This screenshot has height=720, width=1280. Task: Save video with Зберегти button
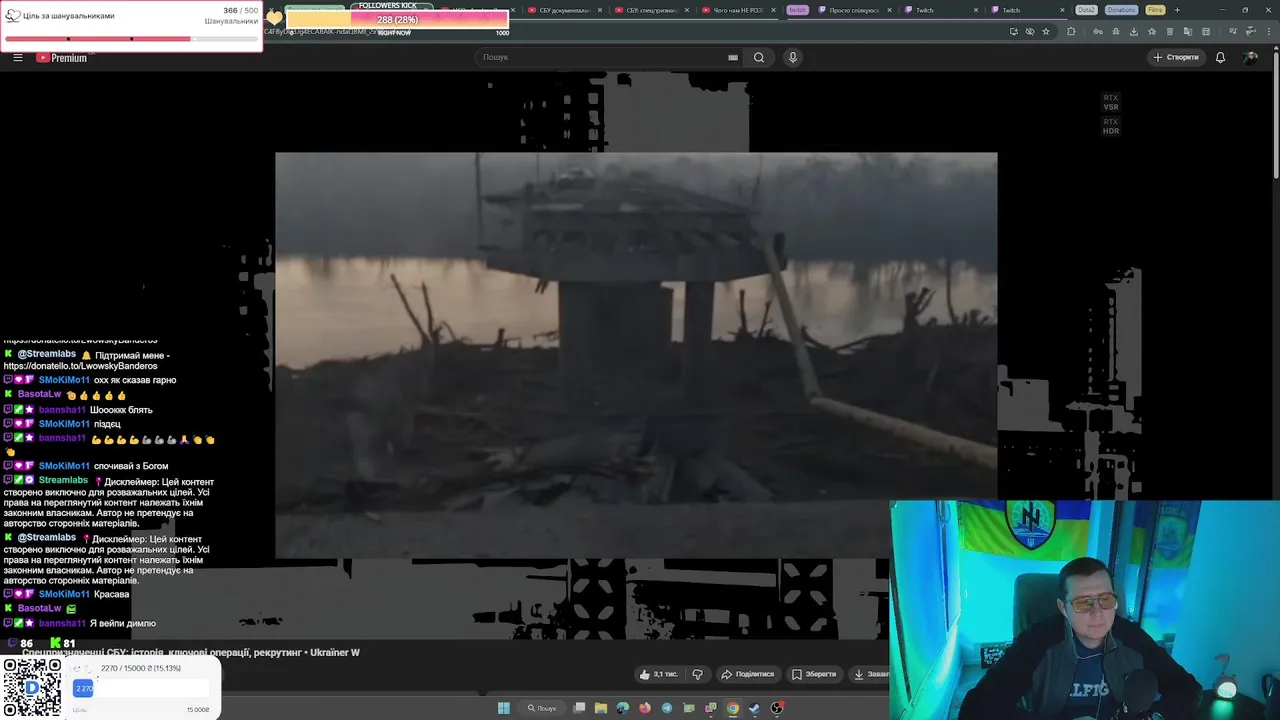[814, 674]
